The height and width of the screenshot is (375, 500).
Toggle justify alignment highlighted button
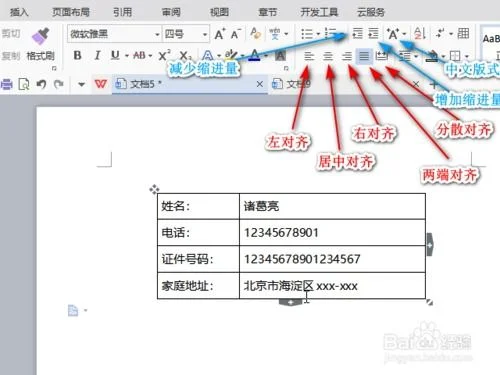[364, 56]
